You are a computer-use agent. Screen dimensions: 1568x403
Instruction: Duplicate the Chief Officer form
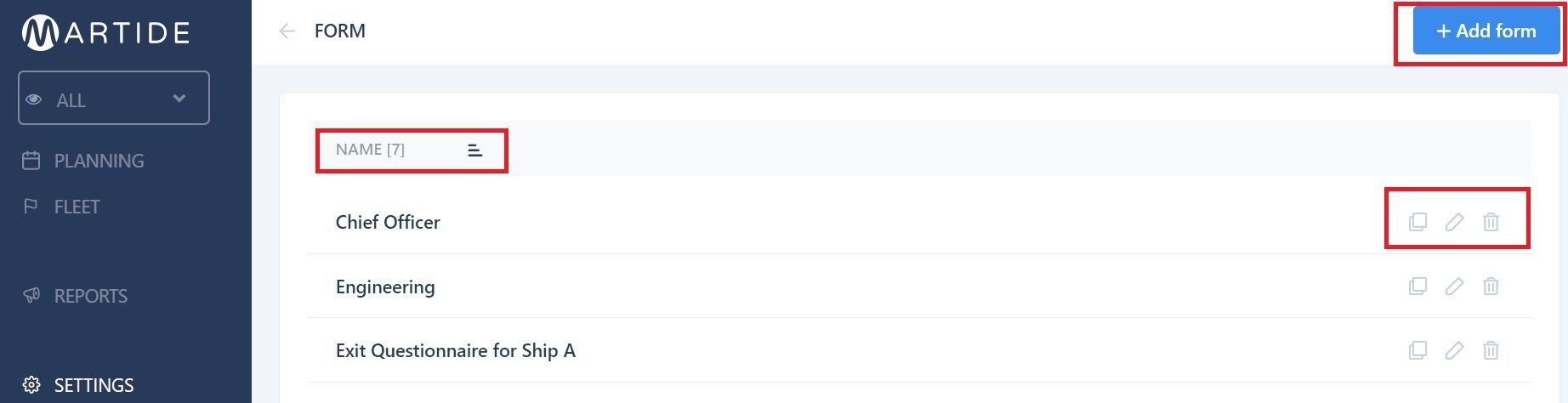coord(1417,222)
